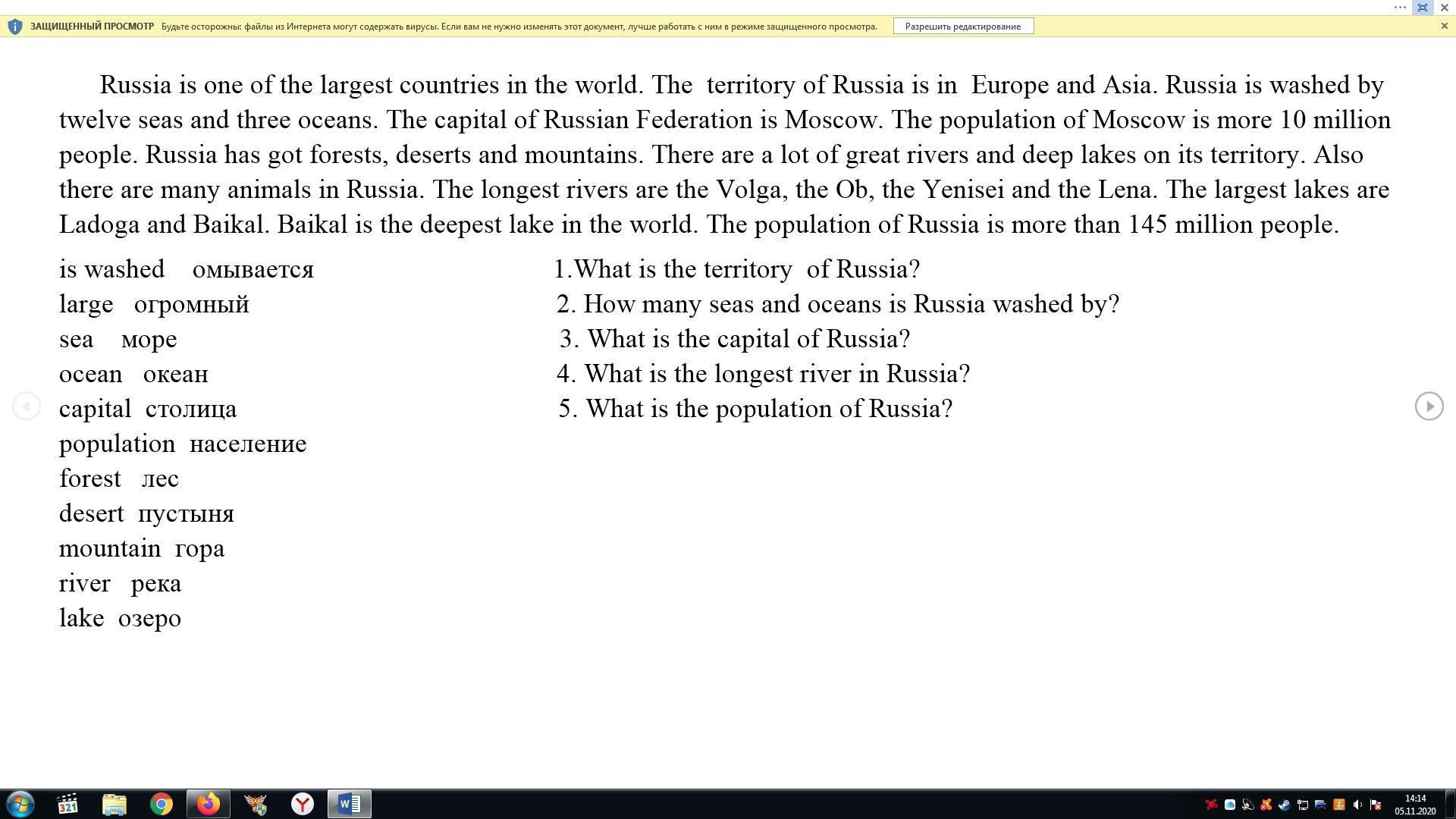Screen dimensions: 1456x819
Task: Open Windows Start menu
Action: click(x=20, y=804)
